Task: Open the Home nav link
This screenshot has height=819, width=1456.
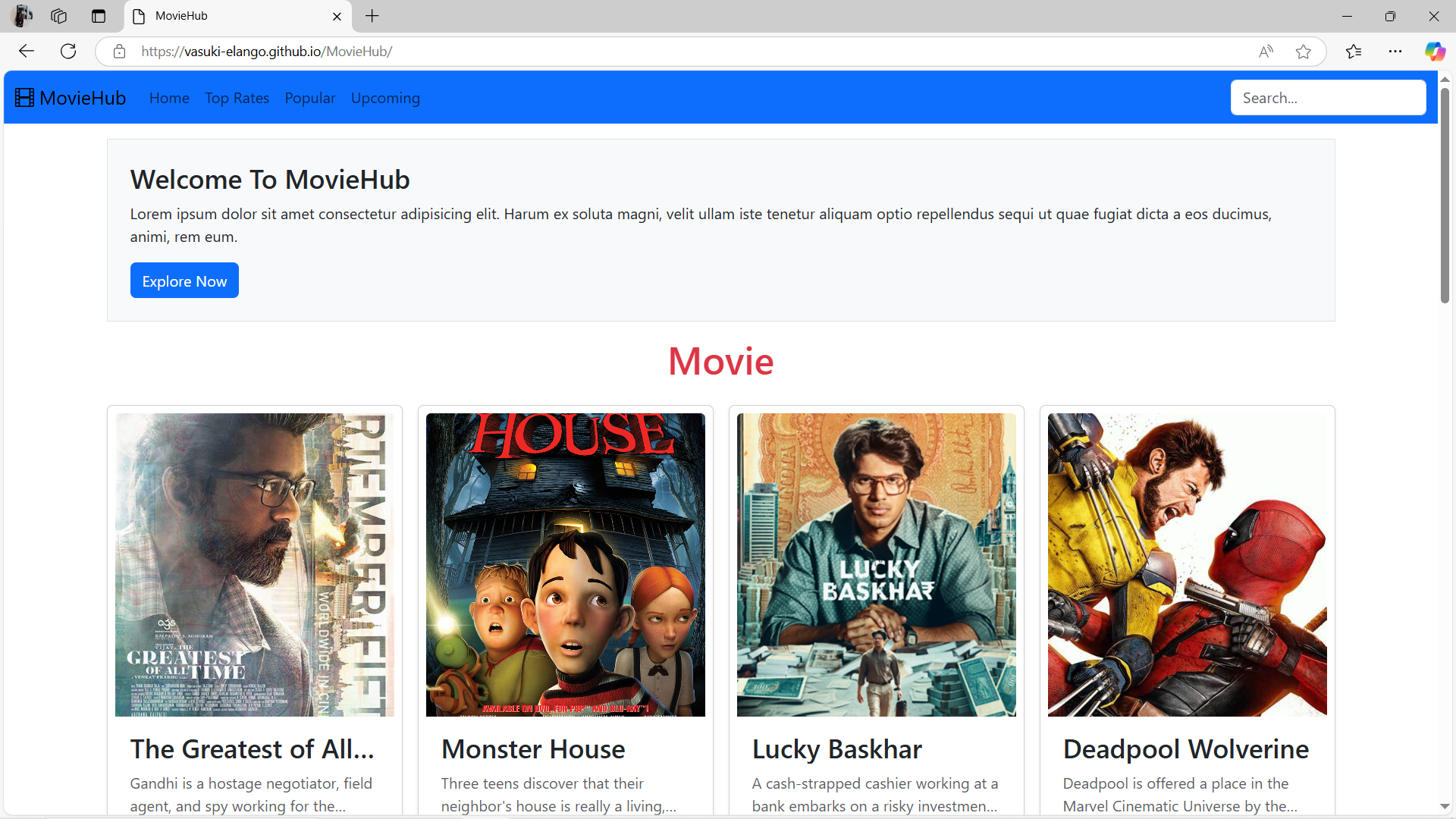Action: coord(169,98)
